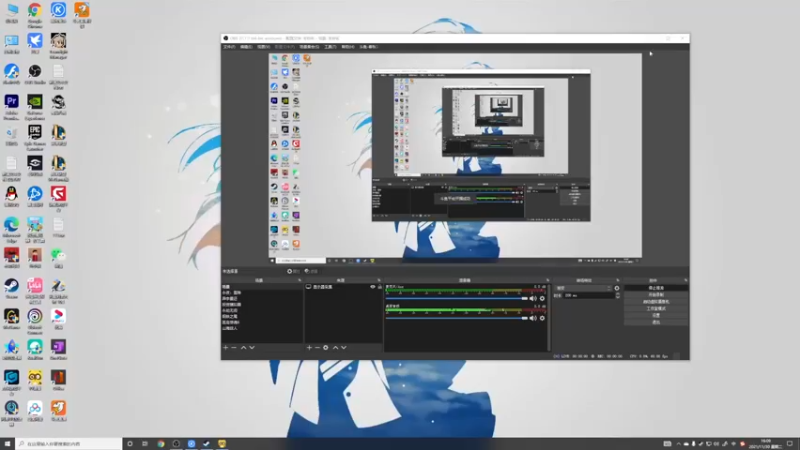Click the Exit button in Controls panel
The width and height of the screenshot is (800, 450).
(x=656, y=322)
